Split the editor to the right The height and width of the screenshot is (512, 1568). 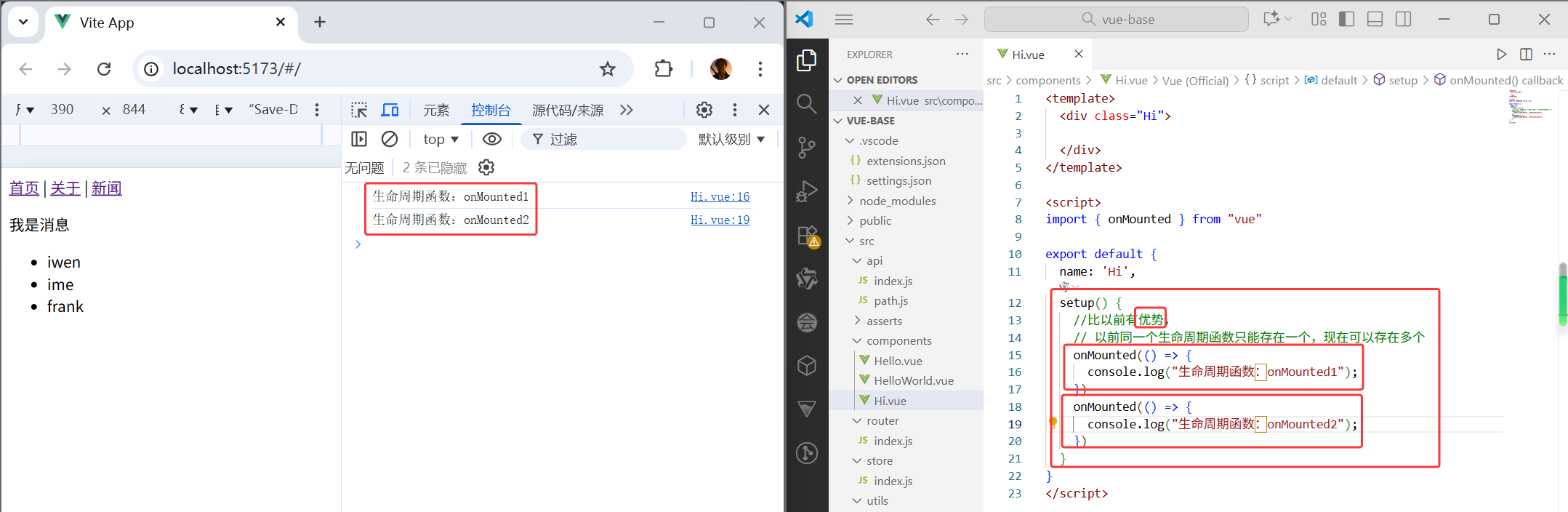pos(1526,55)
